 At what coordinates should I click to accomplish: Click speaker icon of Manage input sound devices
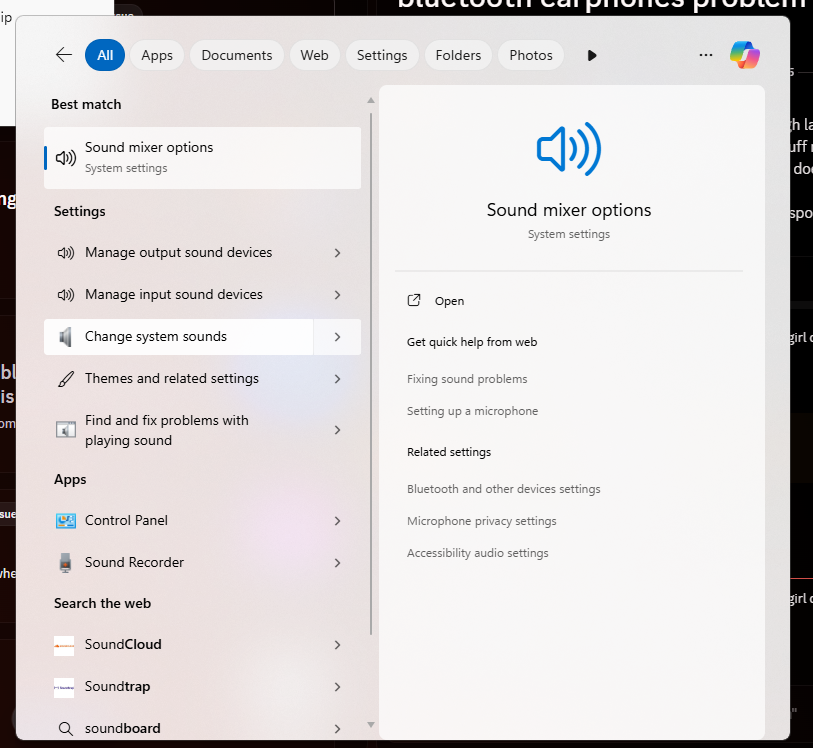pyautogui.click(x=66, y=295)
